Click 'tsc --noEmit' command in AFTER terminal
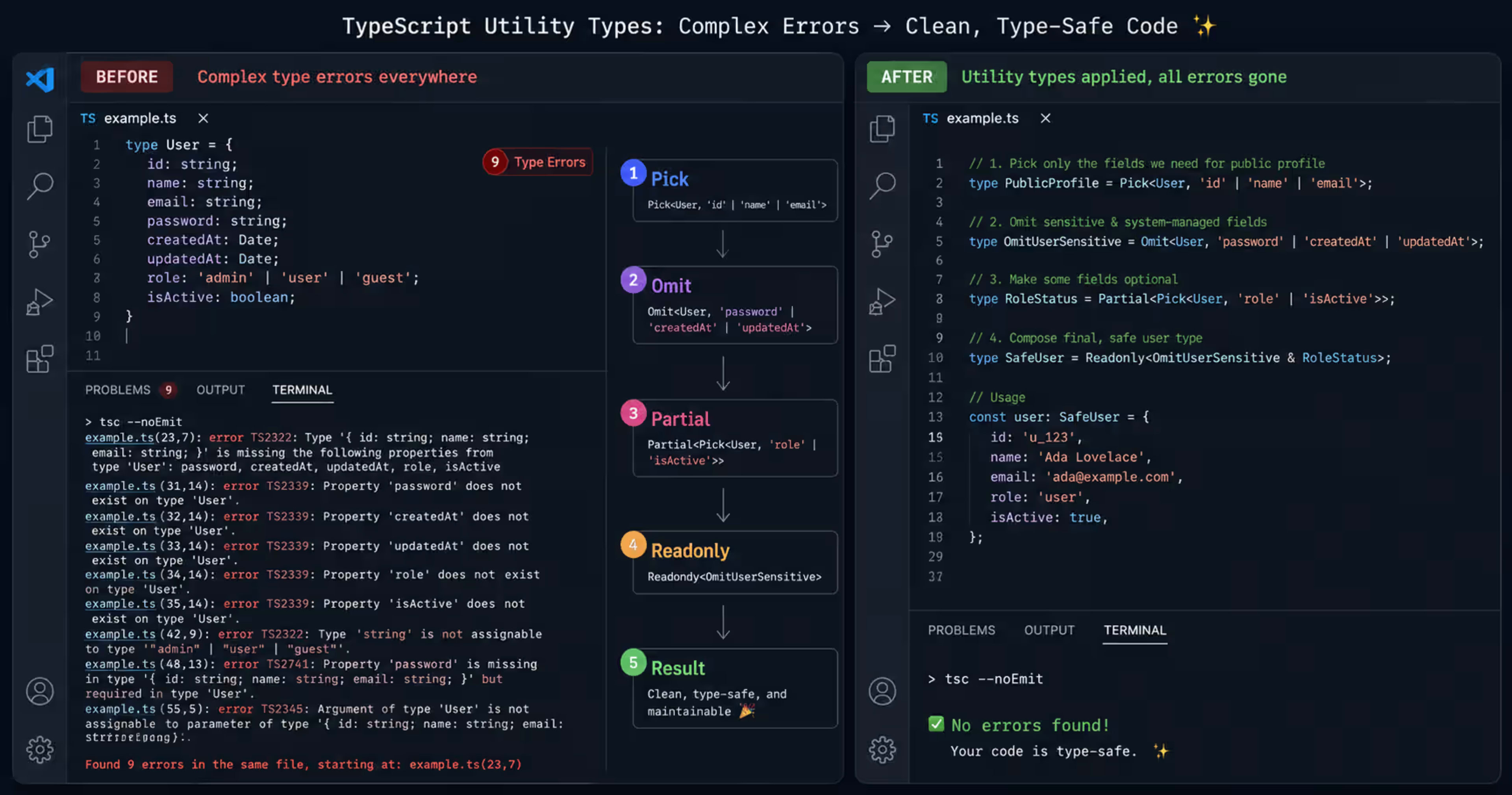Image resolution: width=1512 pixels, height=795 pixels. point(994,679)
